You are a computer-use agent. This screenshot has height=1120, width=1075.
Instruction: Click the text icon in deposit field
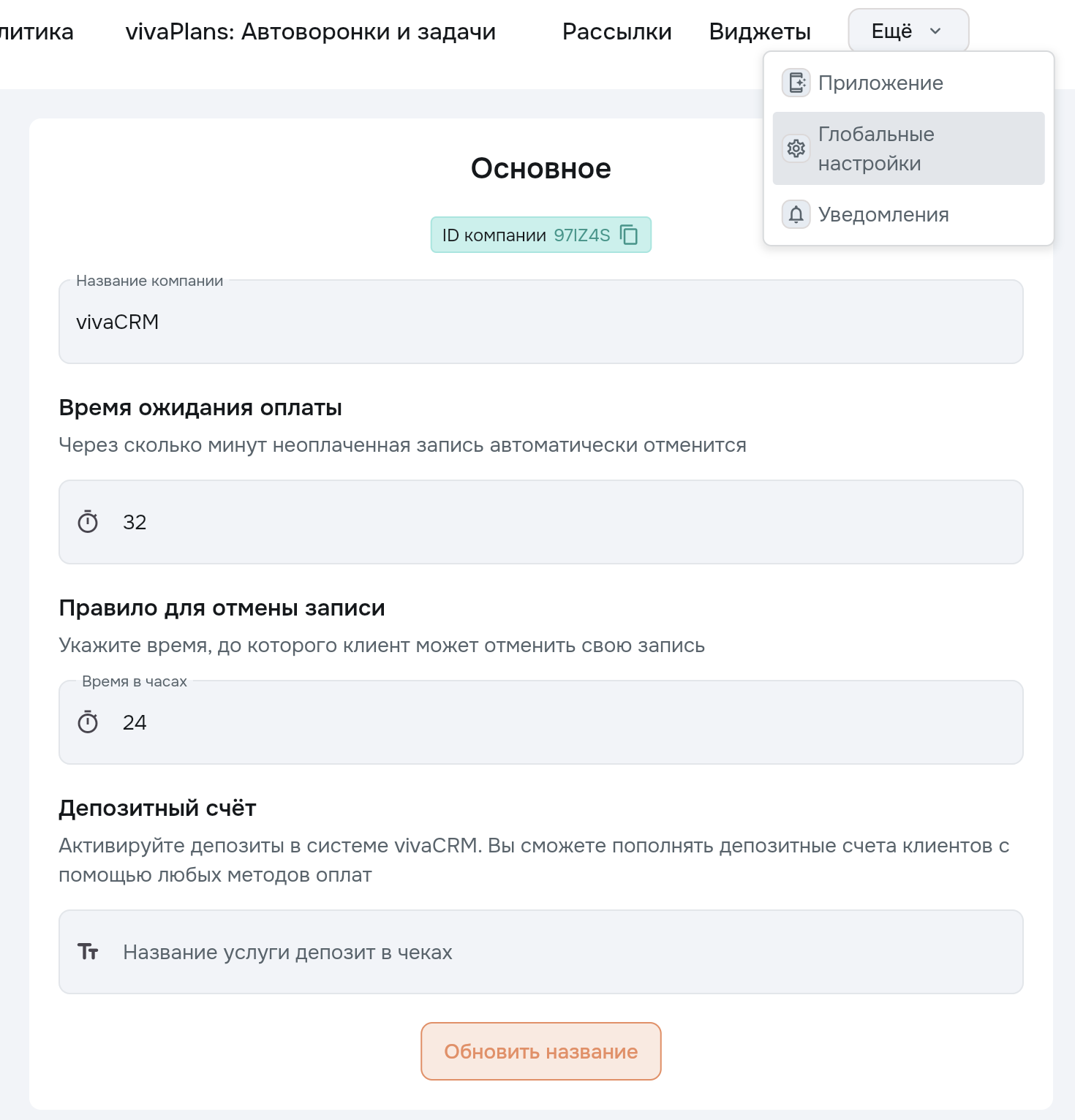(88, 952)
